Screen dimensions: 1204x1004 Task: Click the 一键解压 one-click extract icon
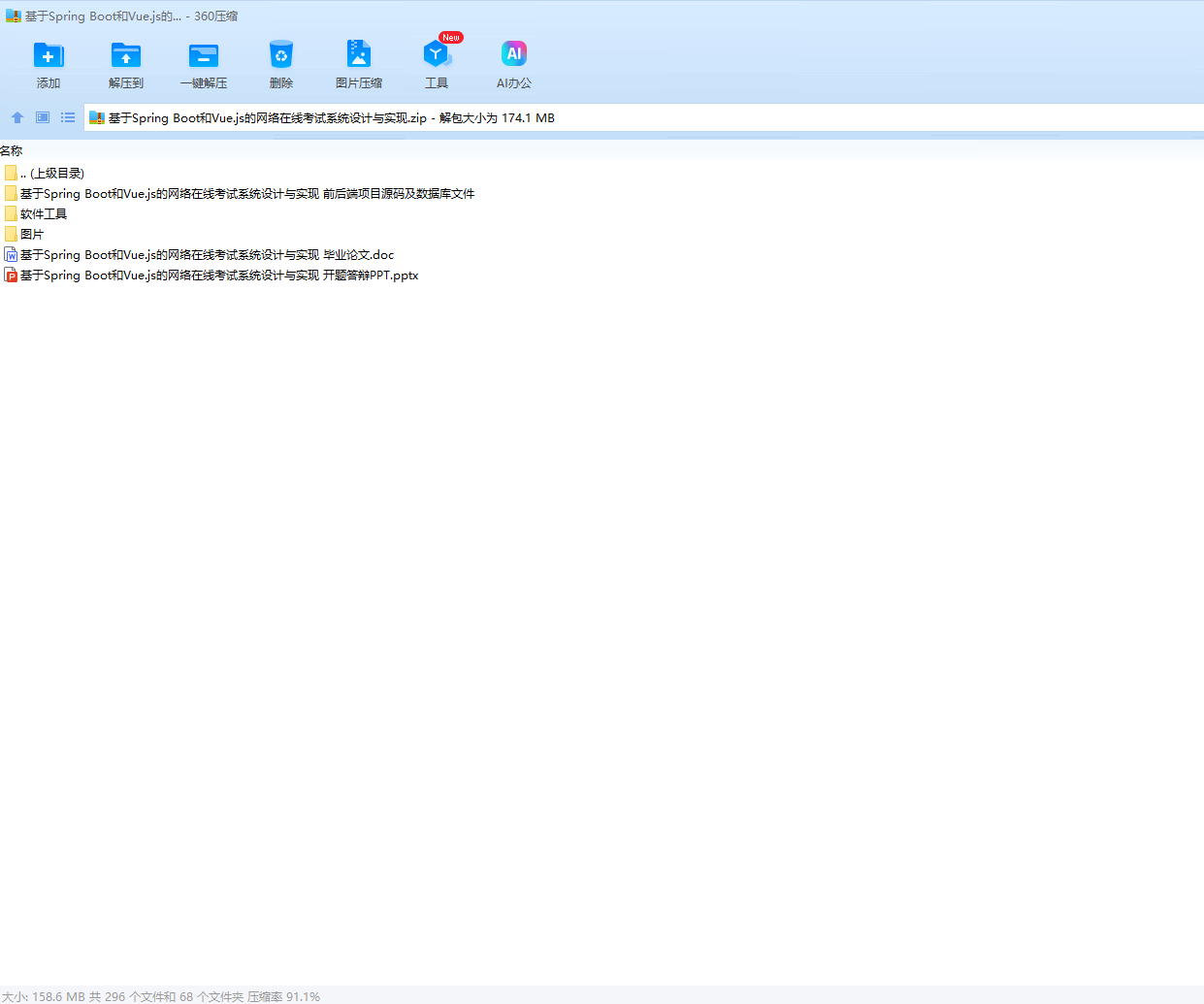pyautogui.click(x=204, y=55)
